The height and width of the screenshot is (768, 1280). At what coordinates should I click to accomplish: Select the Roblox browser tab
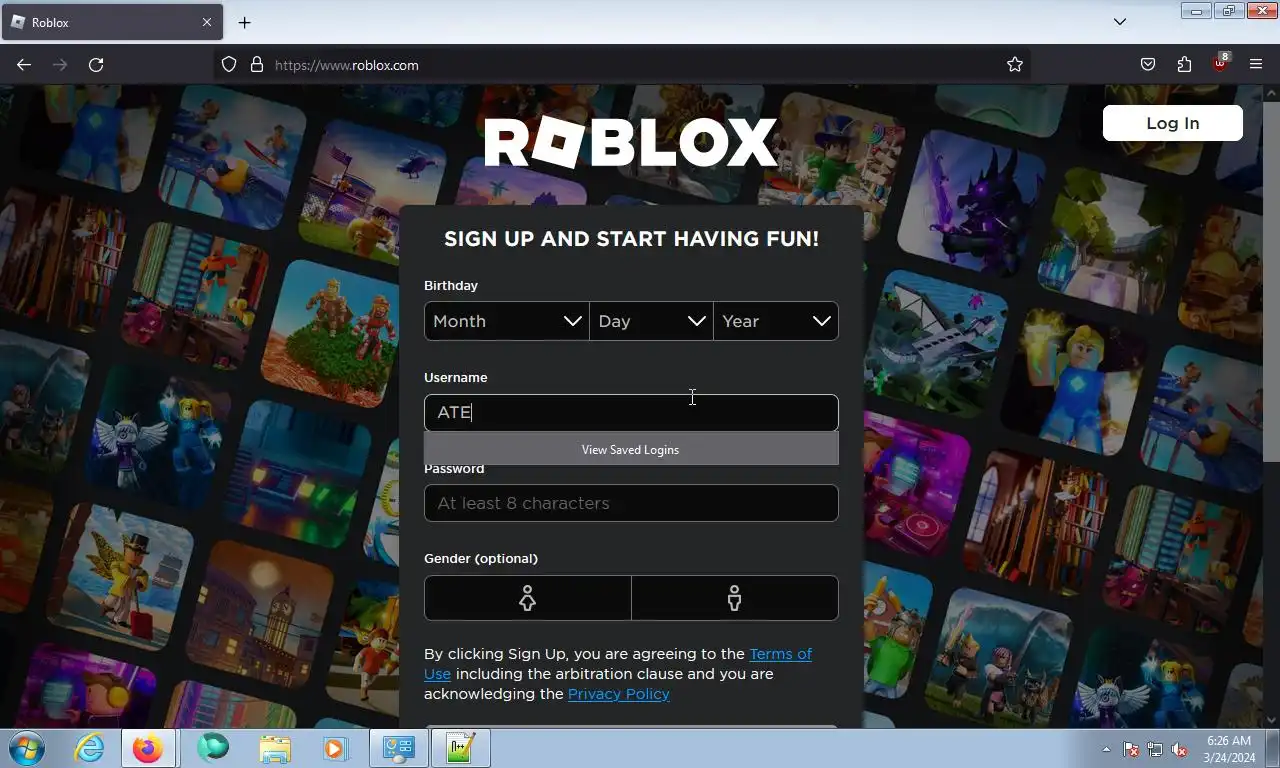click(111, 22)
